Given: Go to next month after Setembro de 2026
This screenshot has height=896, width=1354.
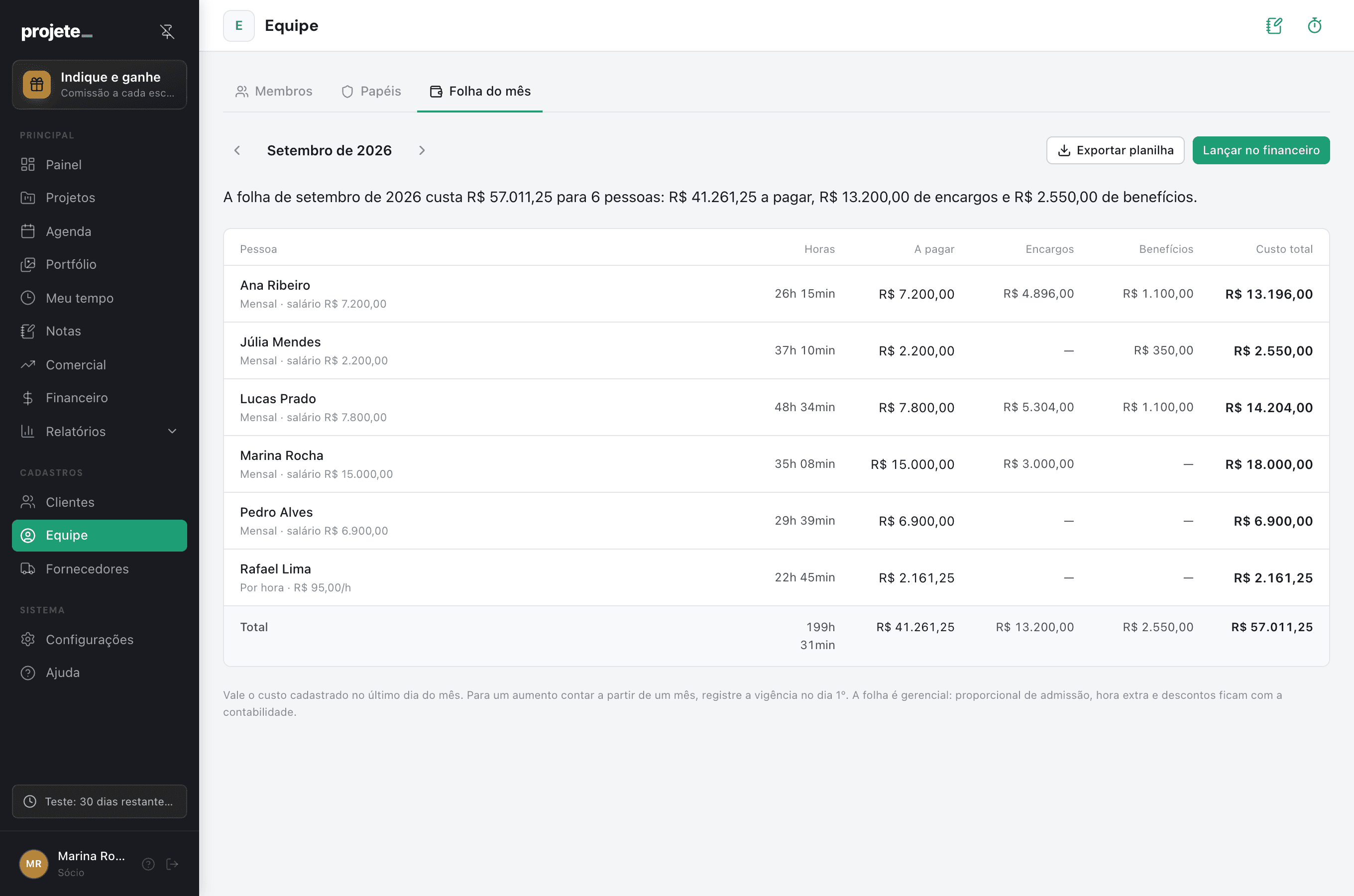Looking at the screenshot, I should click(422, 150).
